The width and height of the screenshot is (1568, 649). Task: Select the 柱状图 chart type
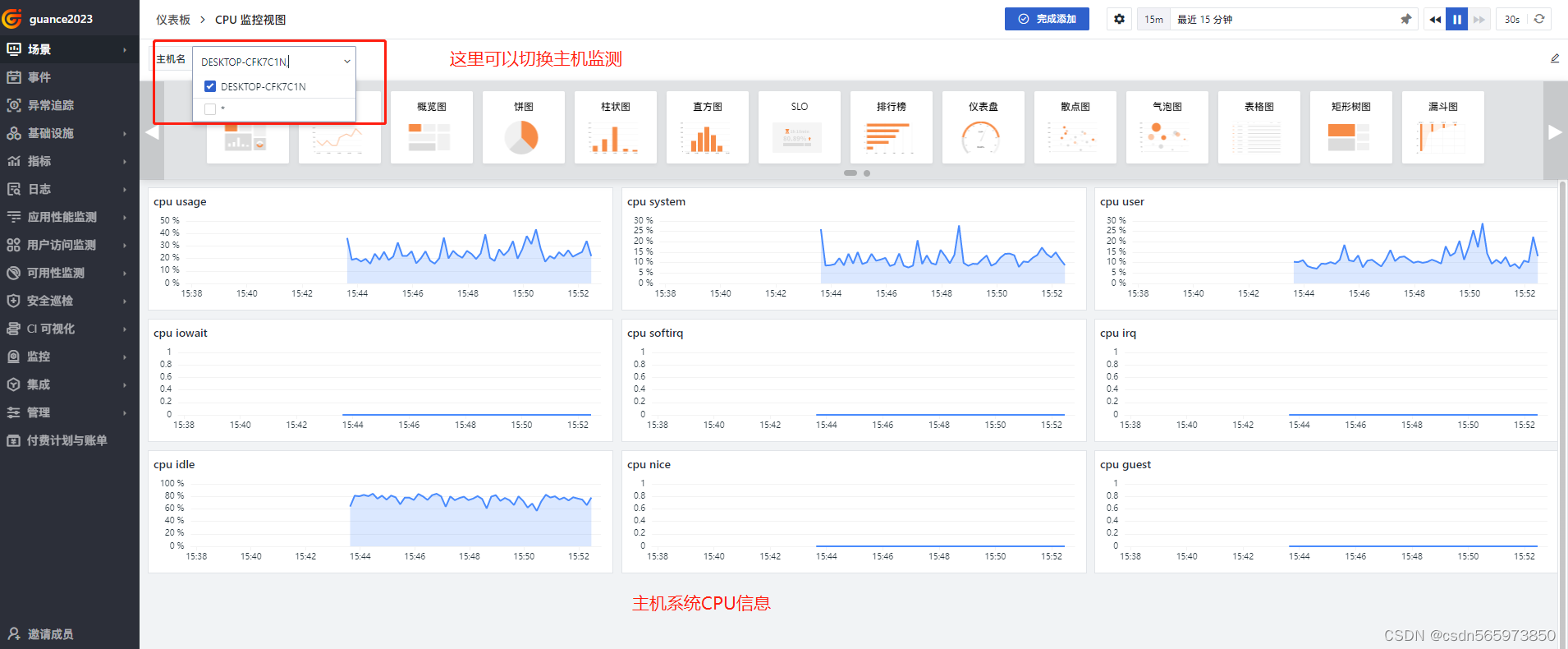pyautogui.click(x=616, y=127)
